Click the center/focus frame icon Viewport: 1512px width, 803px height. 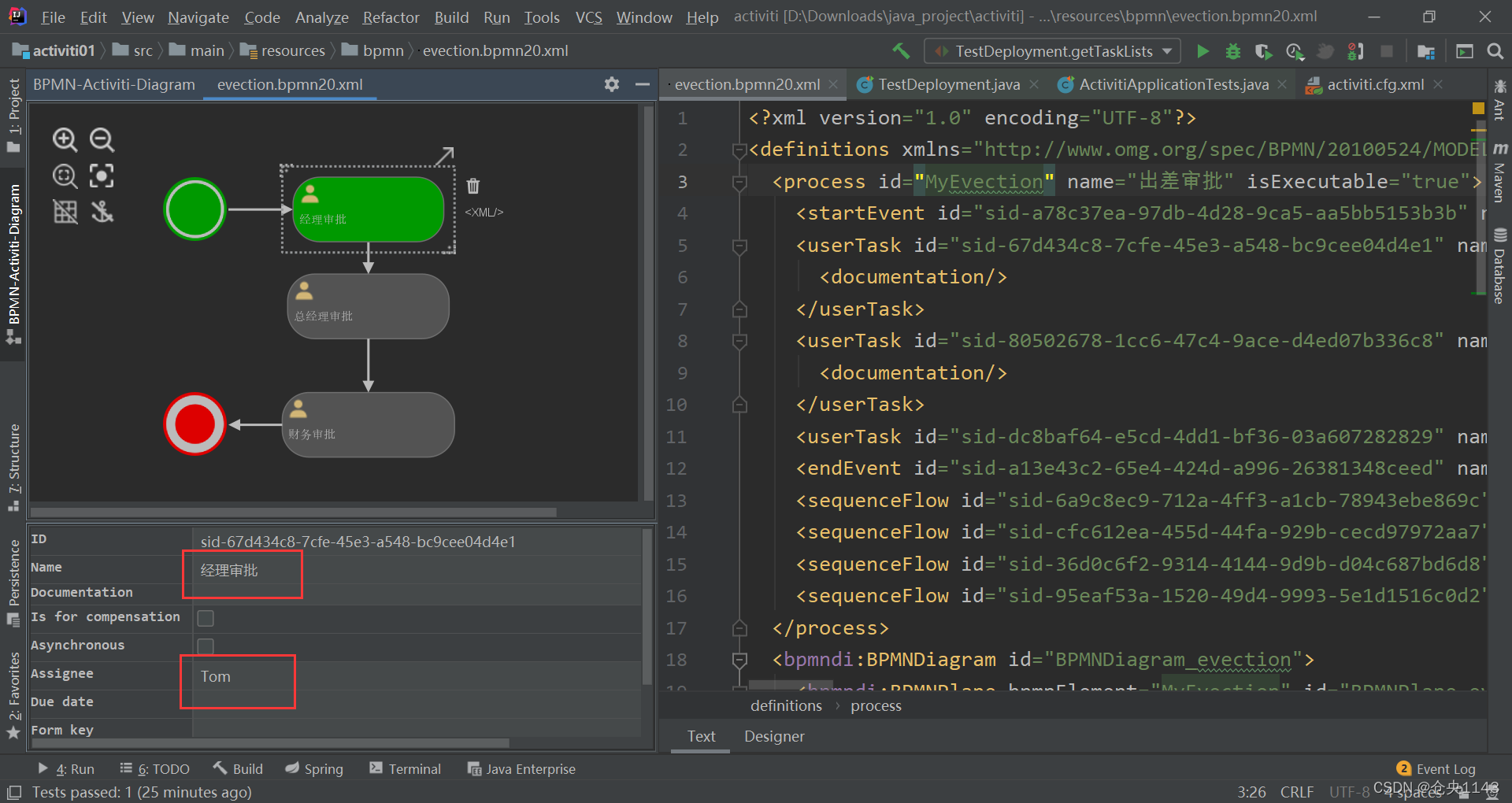[x=102, y=176]
